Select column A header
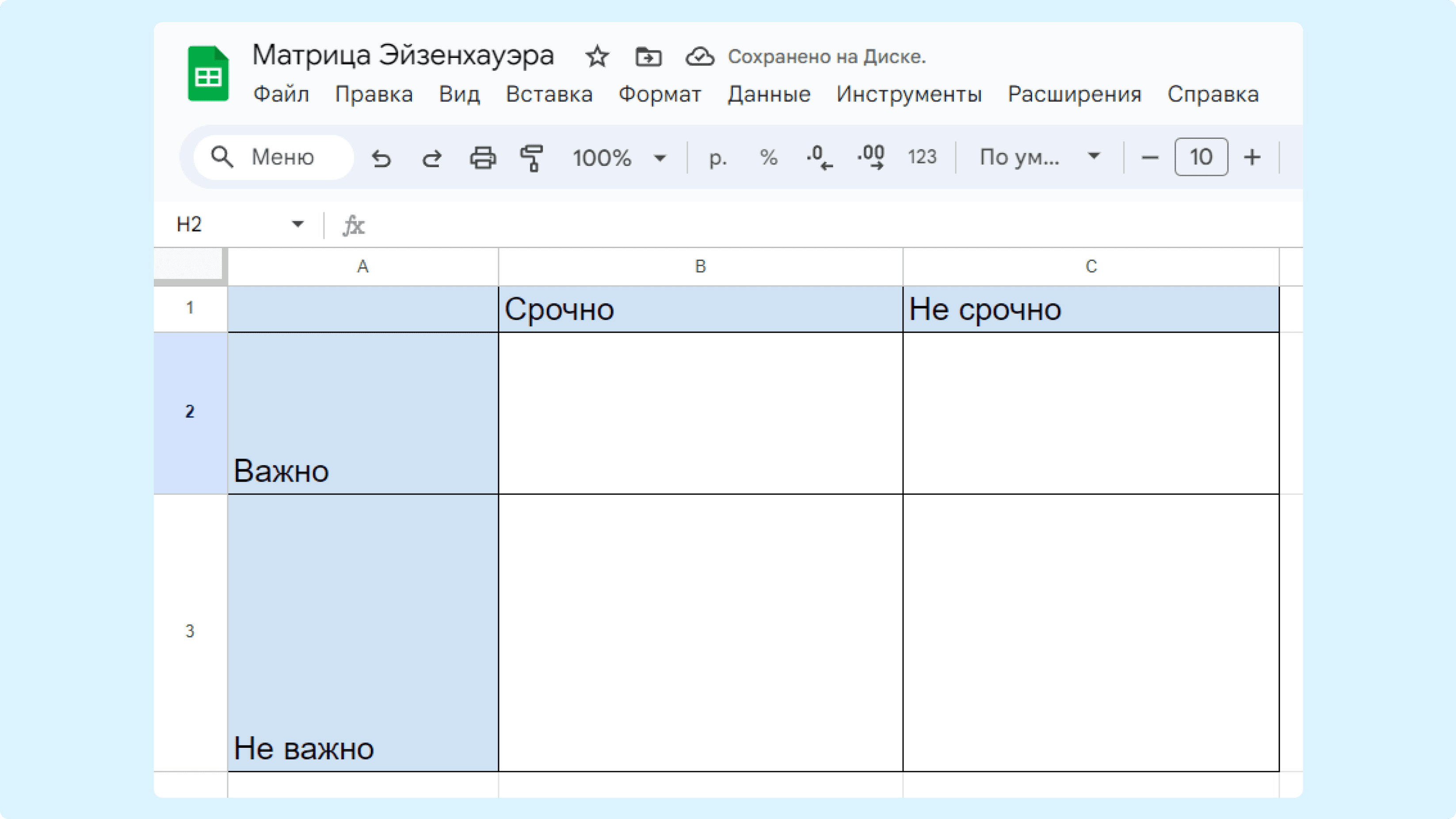The image size is (1456, 819). click(363, 266)
